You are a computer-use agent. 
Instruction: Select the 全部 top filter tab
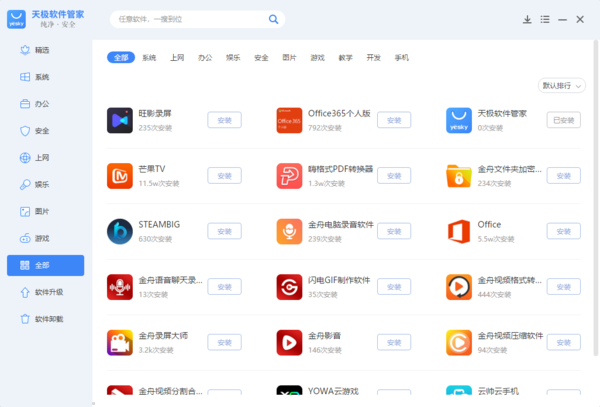click(x=121, y=57)
